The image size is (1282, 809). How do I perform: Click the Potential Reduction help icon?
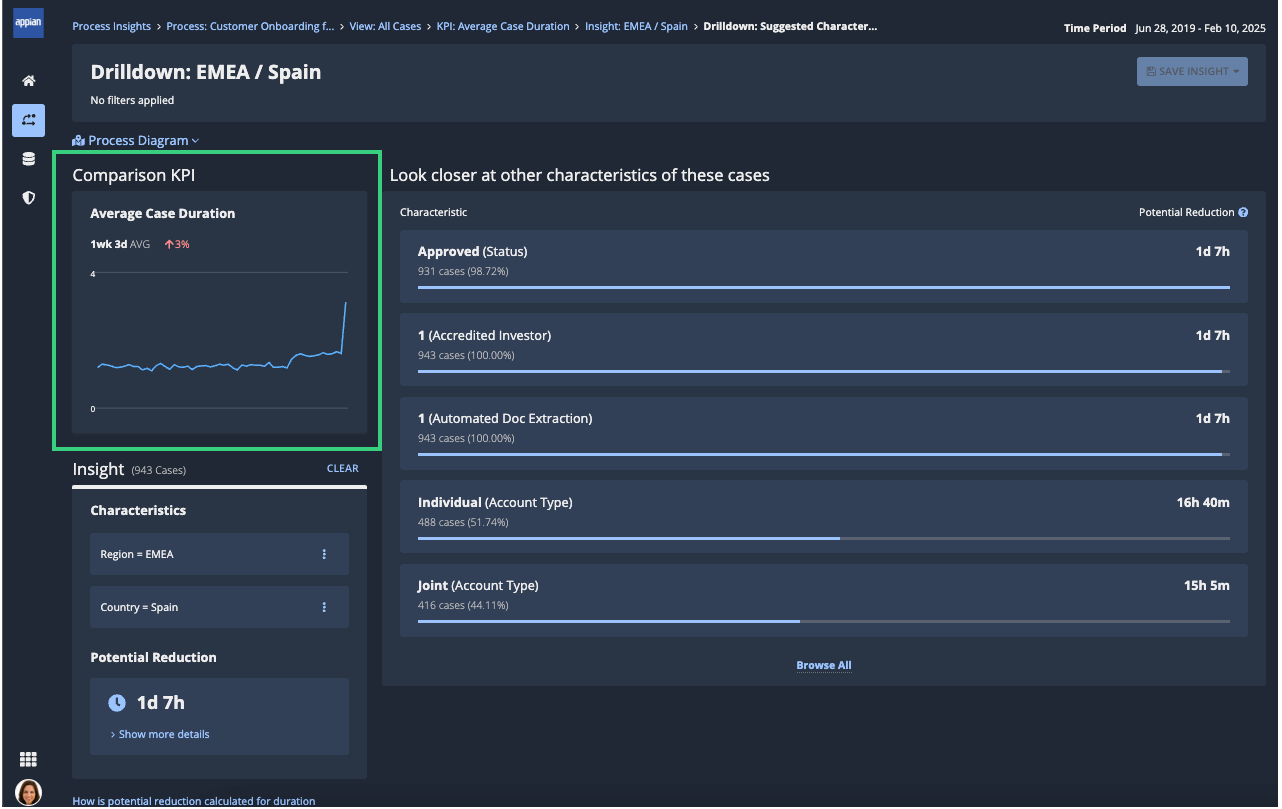[1243, 213]
